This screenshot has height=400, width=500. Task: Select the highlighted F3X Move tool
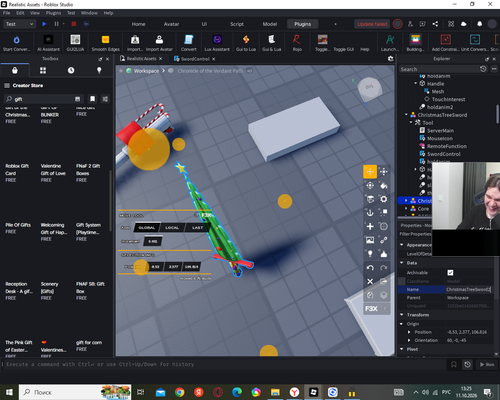(x=370, y=172)
